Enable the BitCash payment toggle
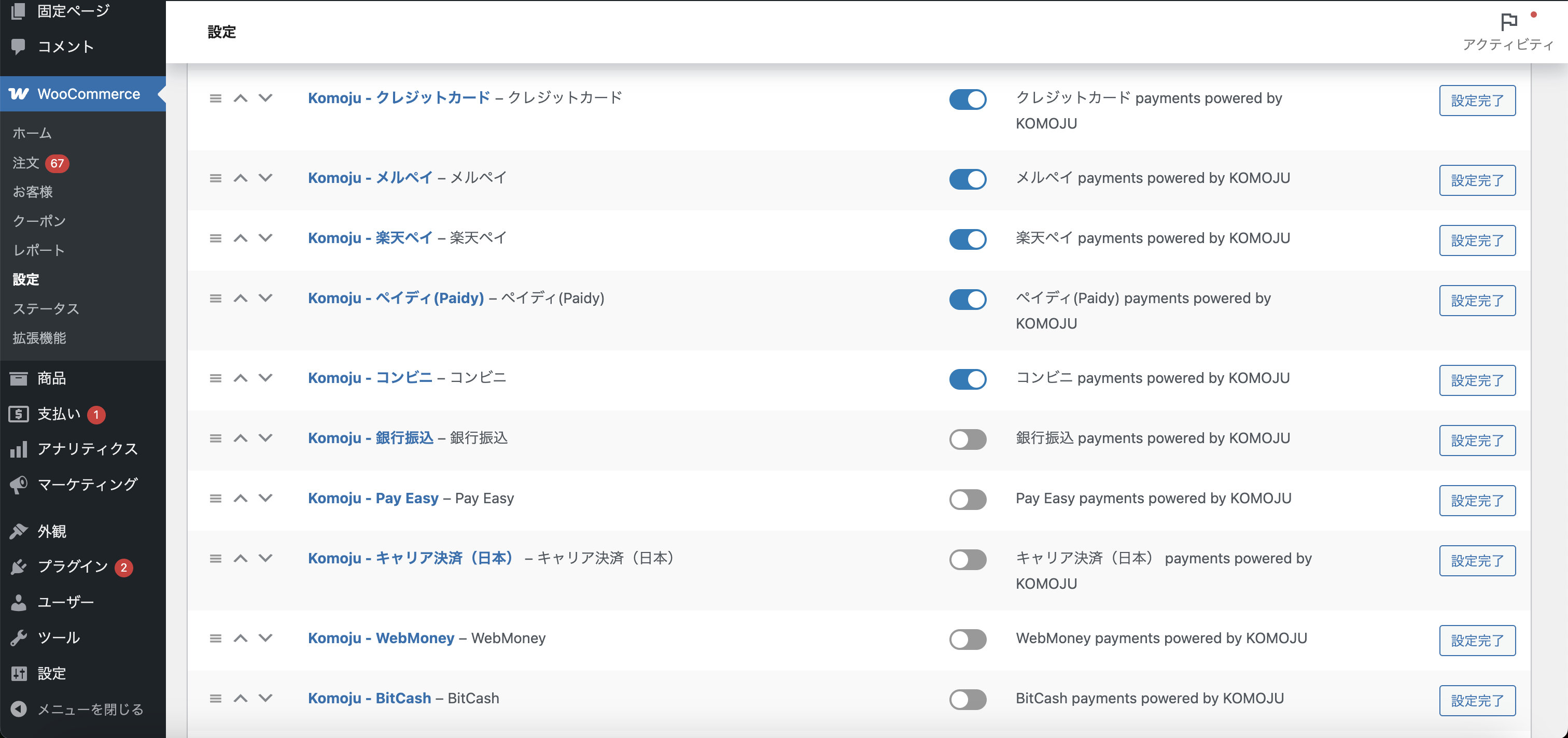 pos(968,700)
